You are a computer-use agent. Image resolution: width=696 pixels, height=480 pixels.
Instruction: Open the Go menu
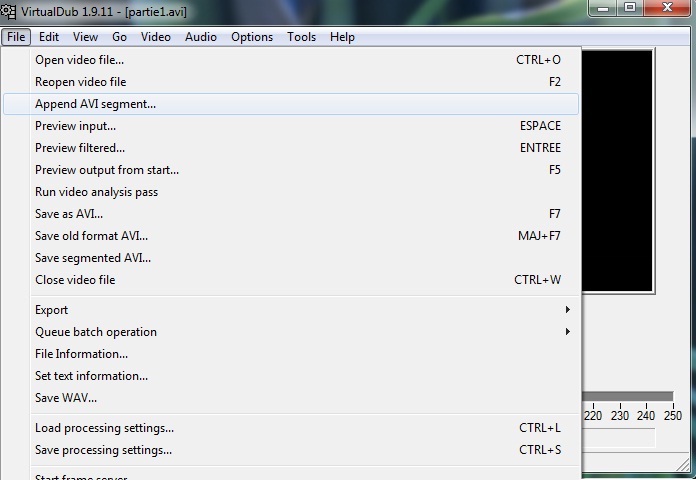coord(119,37)
